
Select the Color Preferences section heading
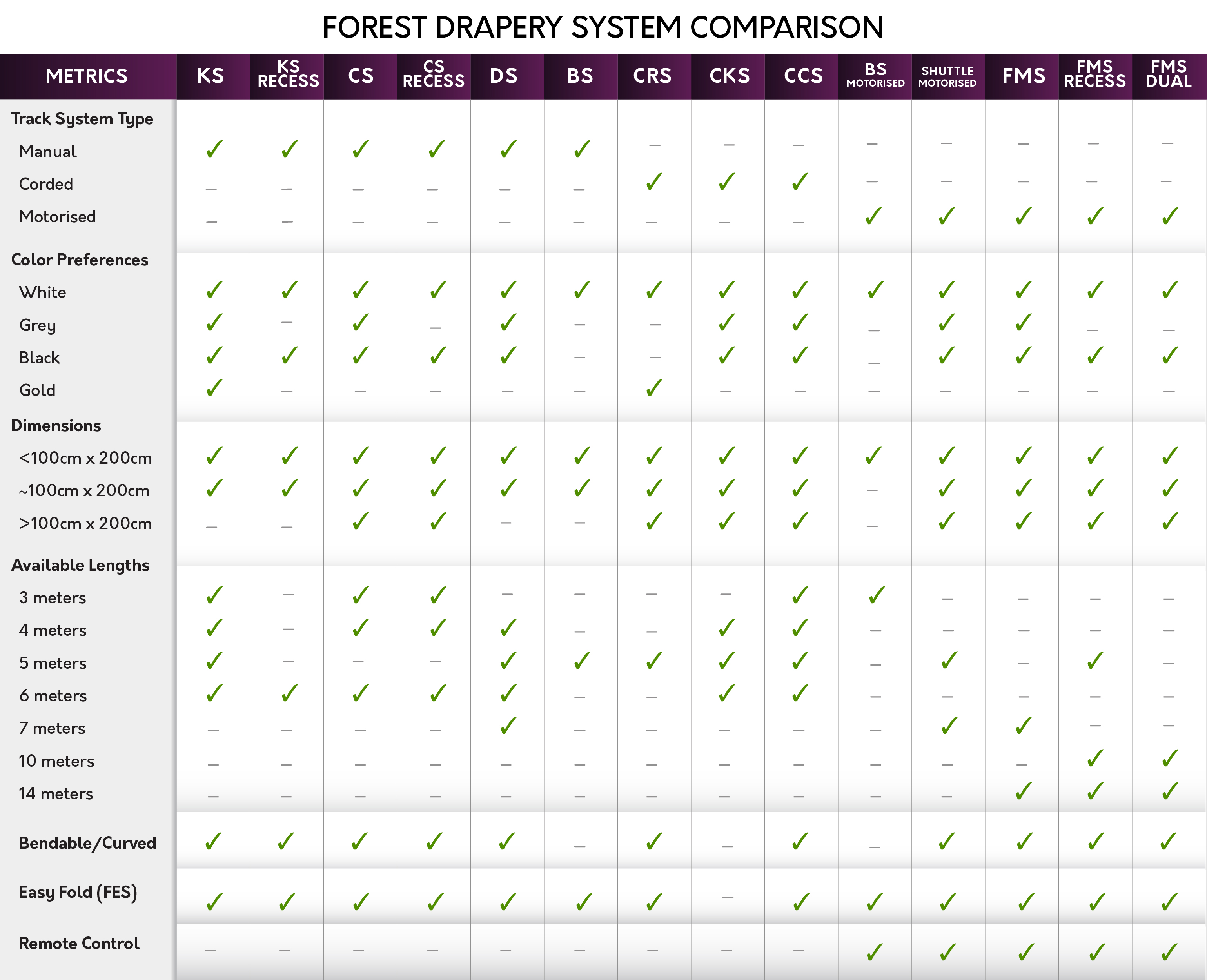(x=80, y=260)
